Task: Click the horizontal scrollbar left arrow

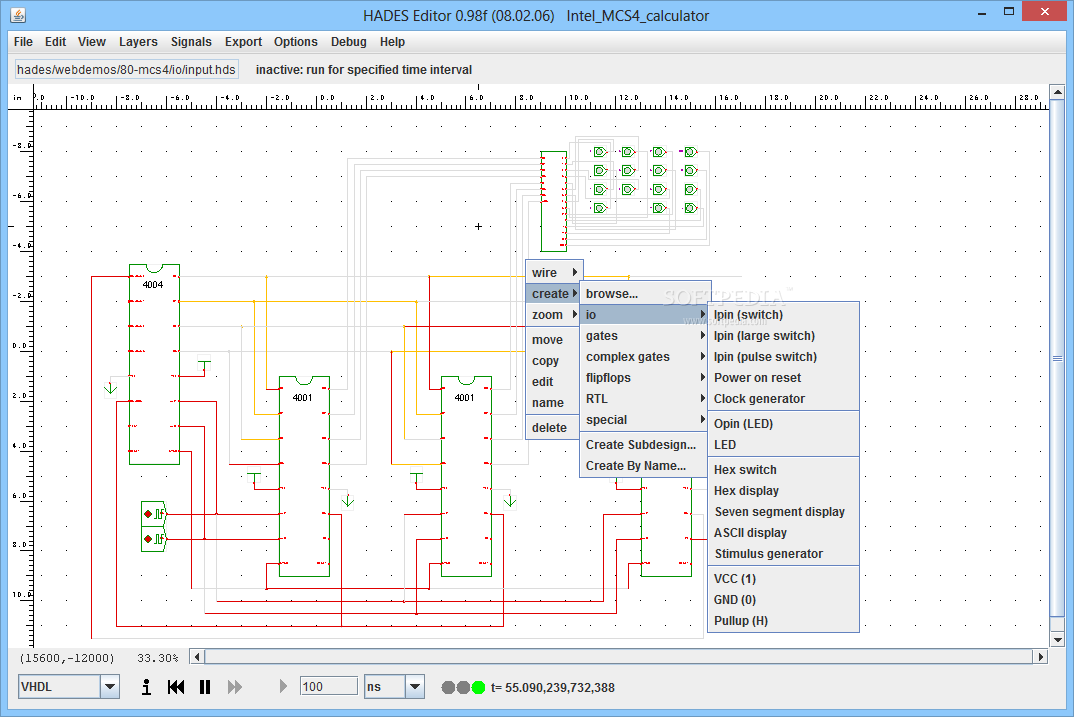Action: click(197, 657)
